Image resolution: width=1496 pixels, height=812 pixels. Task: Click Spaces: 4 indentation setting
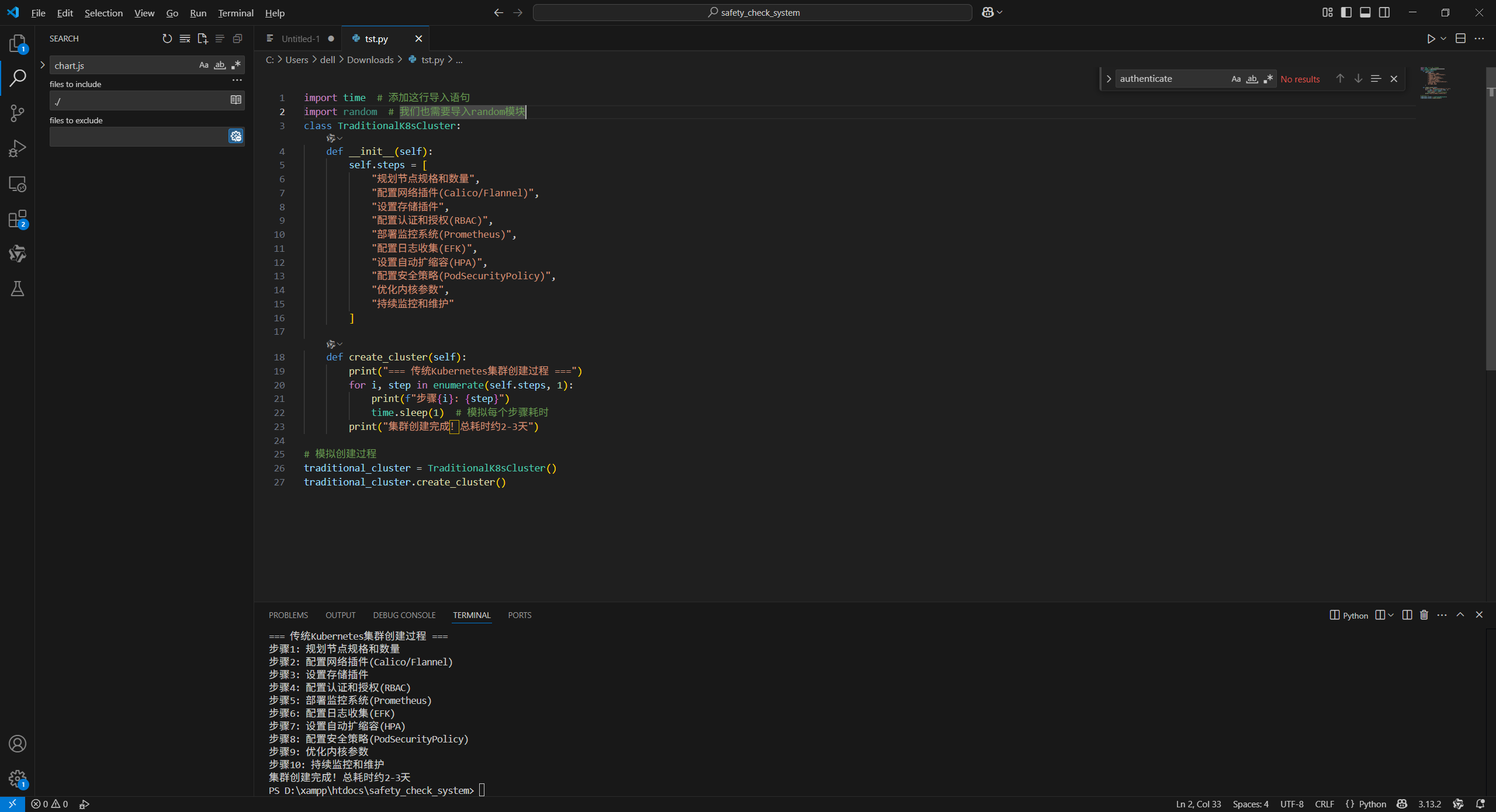[x=1250, y=804]
